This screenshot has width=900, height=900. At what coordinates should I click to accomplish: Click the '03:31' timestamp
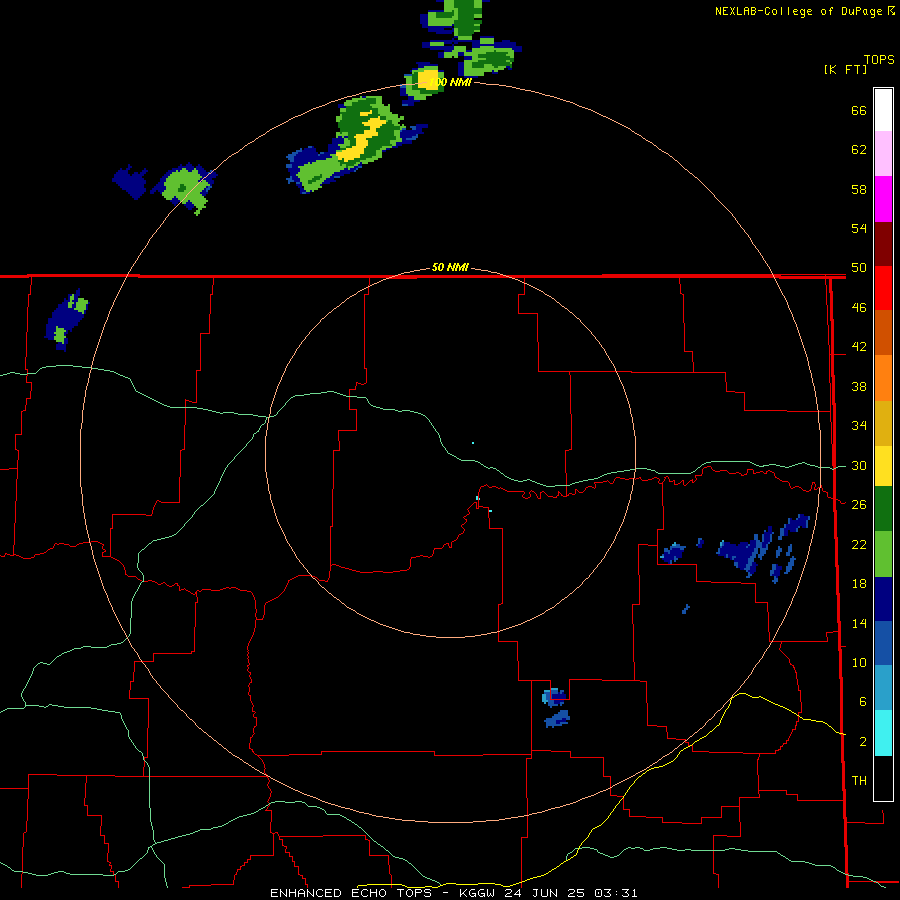[616, 893]
